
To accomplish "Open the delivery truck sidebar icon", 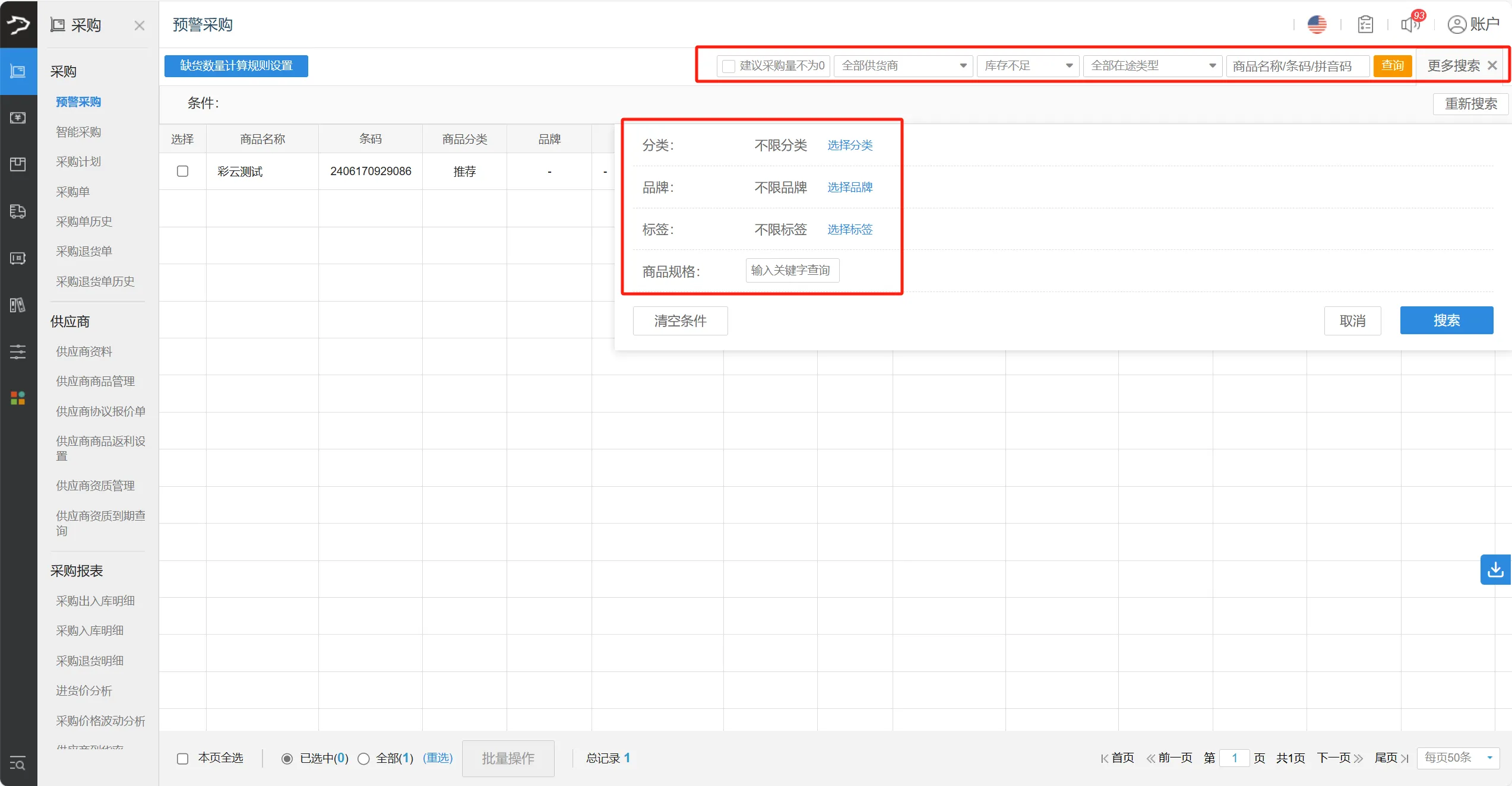I will 18,211.
